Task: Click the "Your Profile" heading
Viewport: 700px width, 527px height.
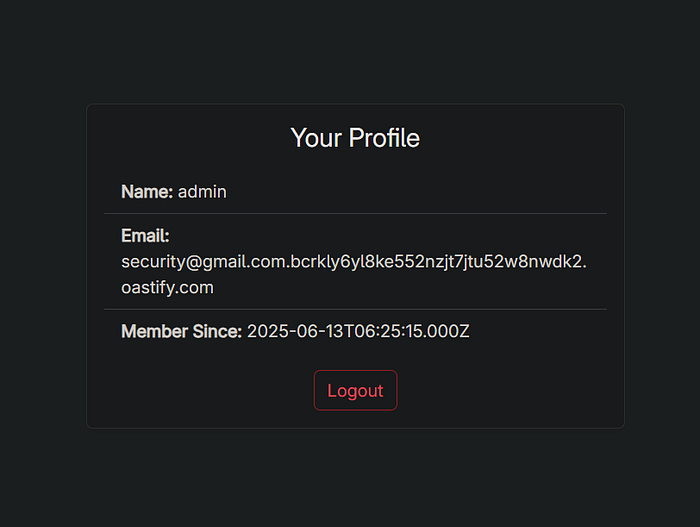Action: (x=355, y=137)
